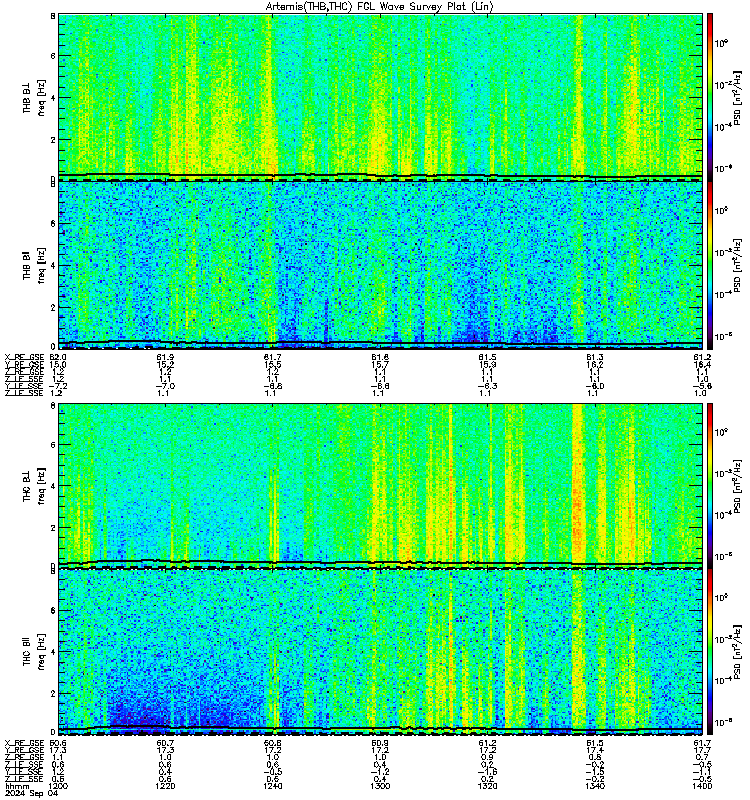This screenshot has width=750, height=800.
Task: Click the THB position value 62.0
Action: (x=58, y=357)
